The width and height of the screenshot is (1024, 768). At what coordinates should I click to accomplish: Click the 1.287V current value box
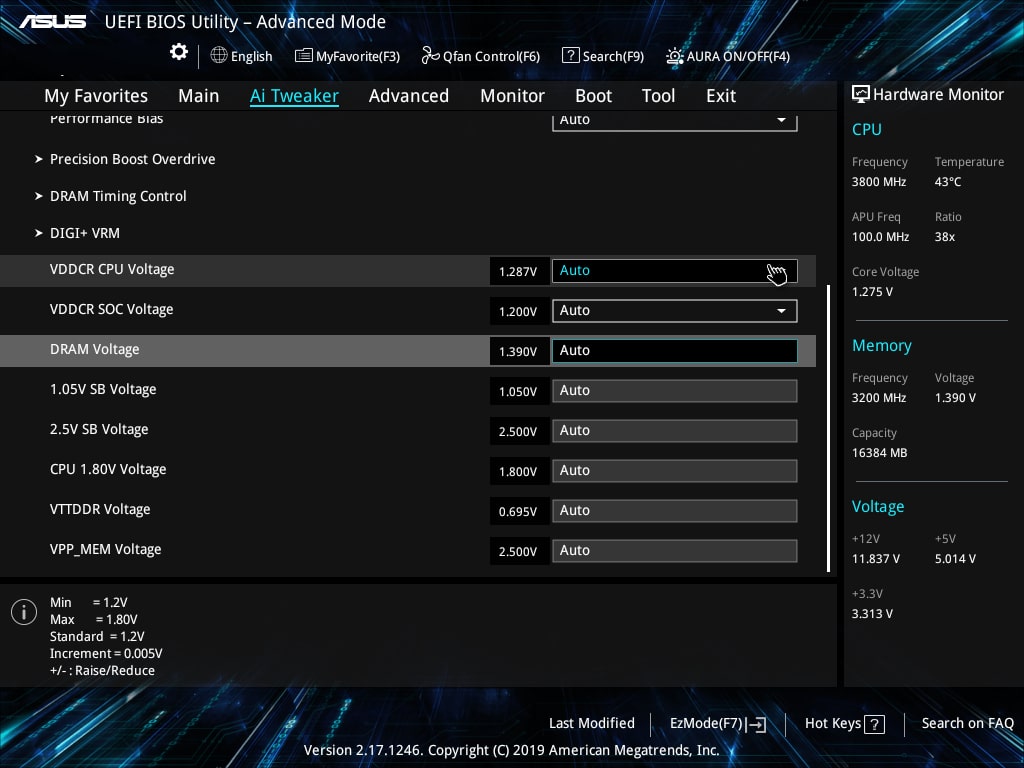point(519,271)
